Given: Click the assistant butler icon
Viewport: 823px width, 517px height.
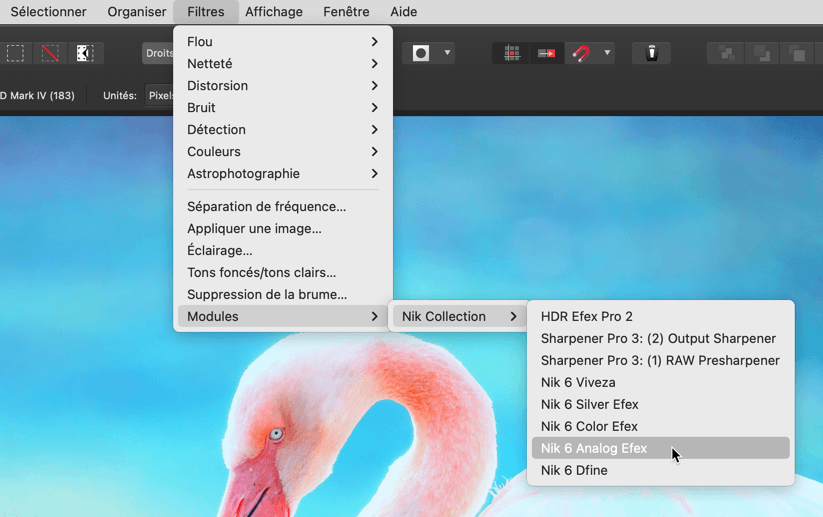Looking at the screenshot, I should coord(651,53).
